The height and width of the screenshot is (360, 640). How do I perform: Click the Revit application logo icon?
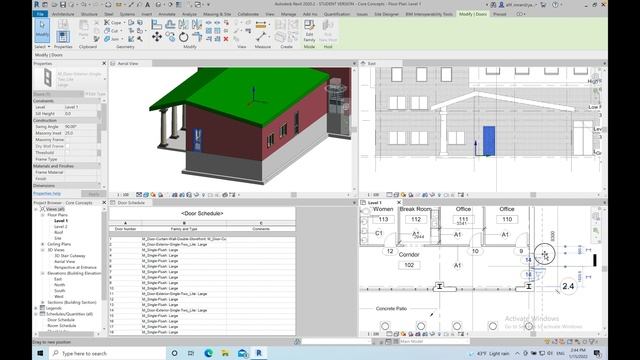point(37,4)
